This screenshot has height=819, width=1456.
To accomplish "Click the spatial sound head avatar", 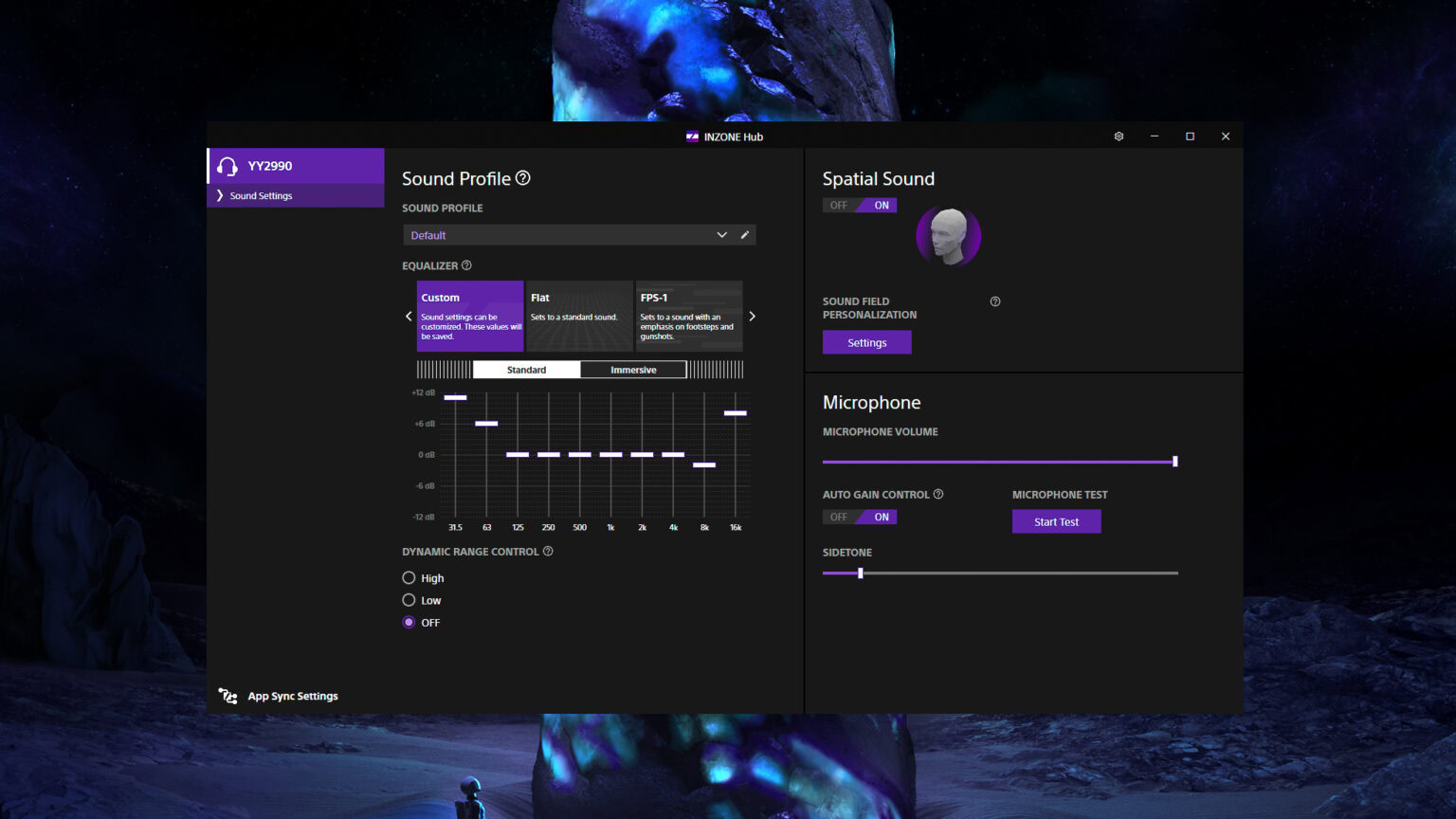I will click(x=948, y=236).
